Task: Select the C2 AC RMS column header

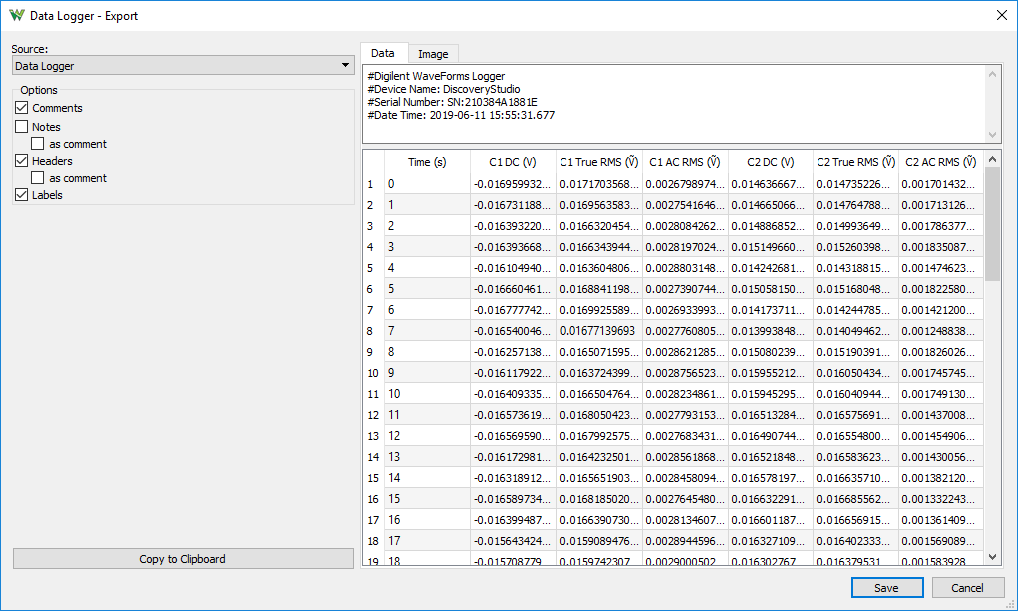Action: pyautogui.click(x=941, y=162)
